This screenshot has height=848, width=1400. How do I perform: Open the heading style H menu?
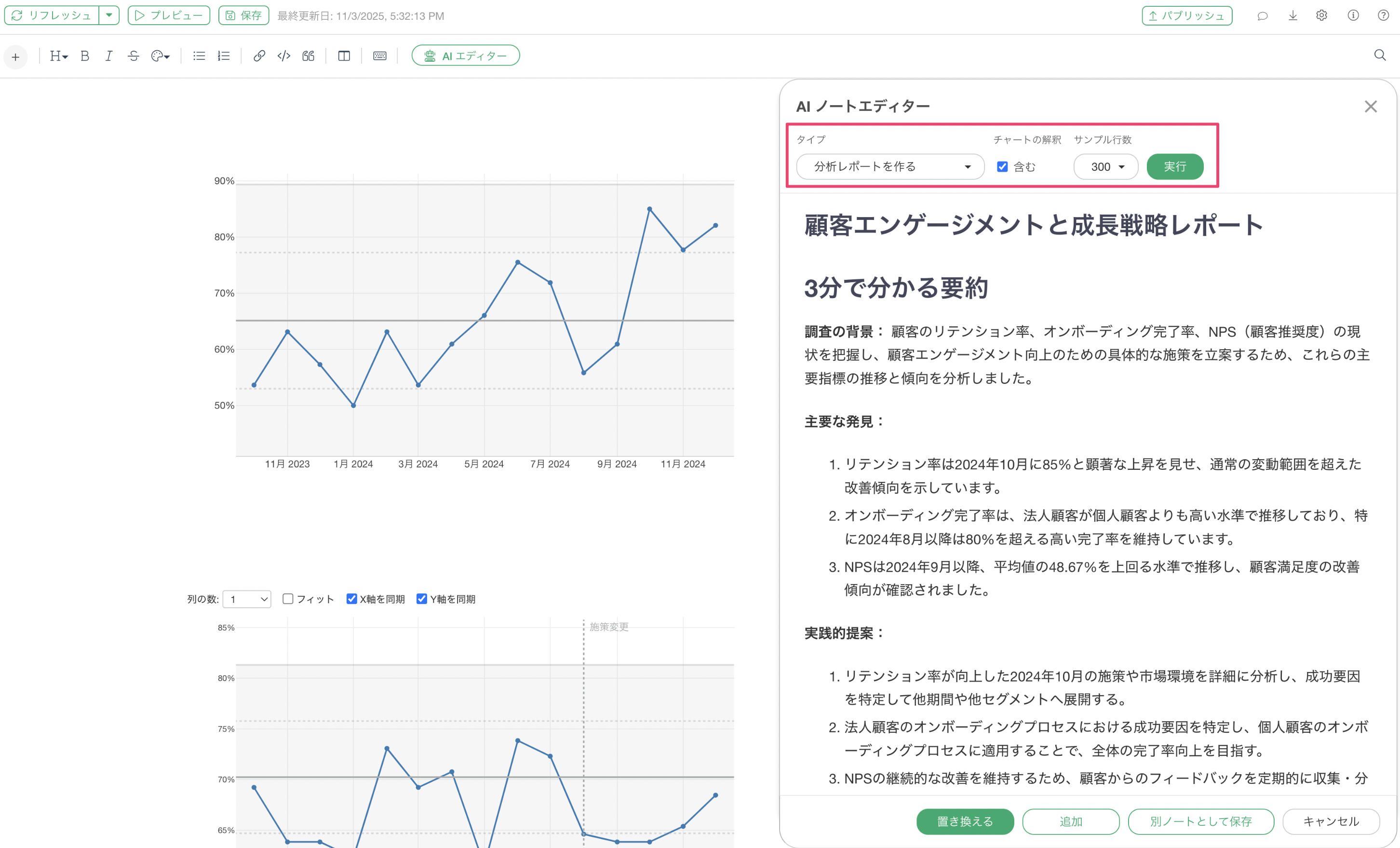click(58, 55)
